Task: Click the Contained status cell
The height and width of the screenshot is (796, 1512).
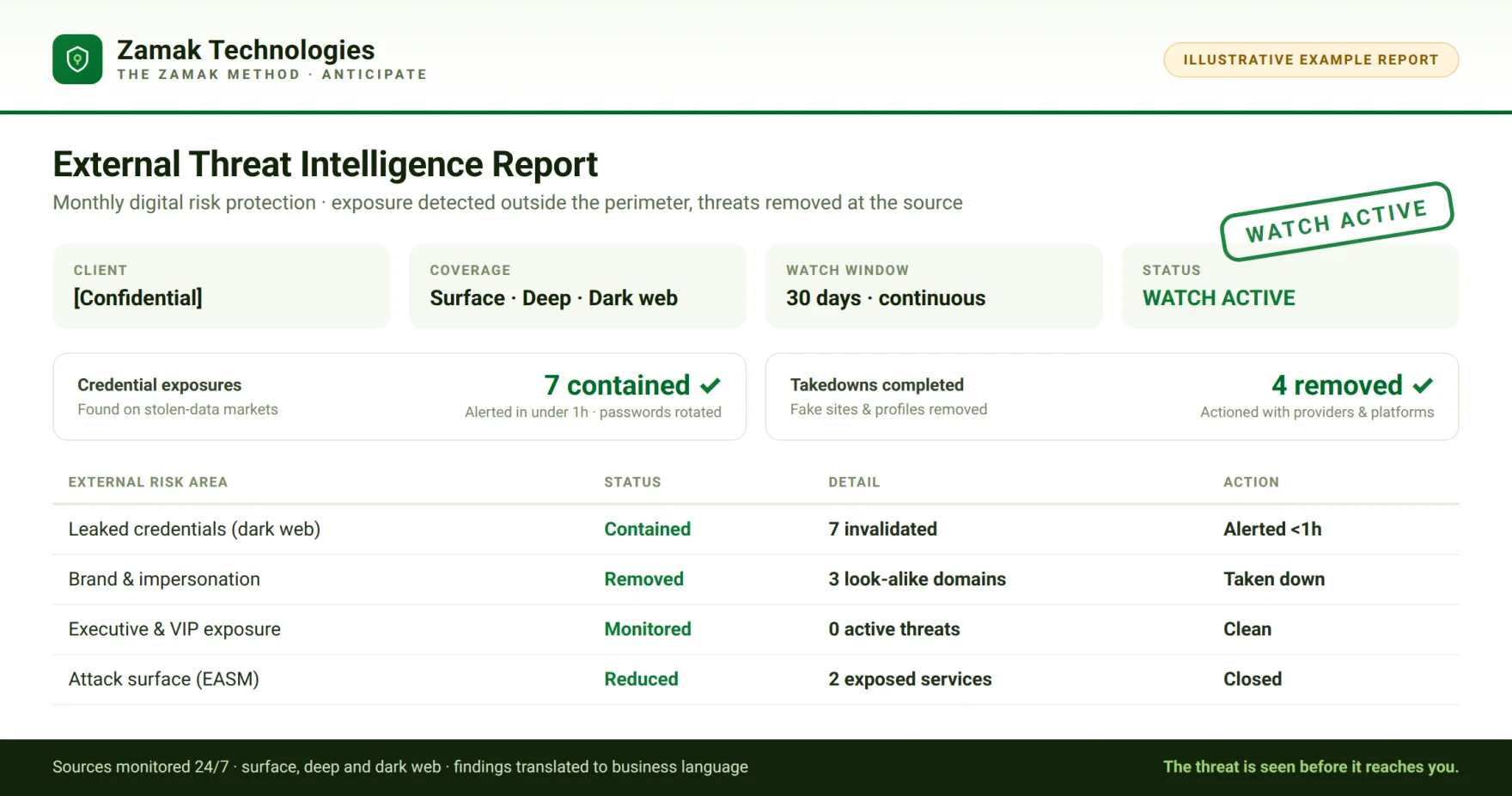Action: point(647,530)
